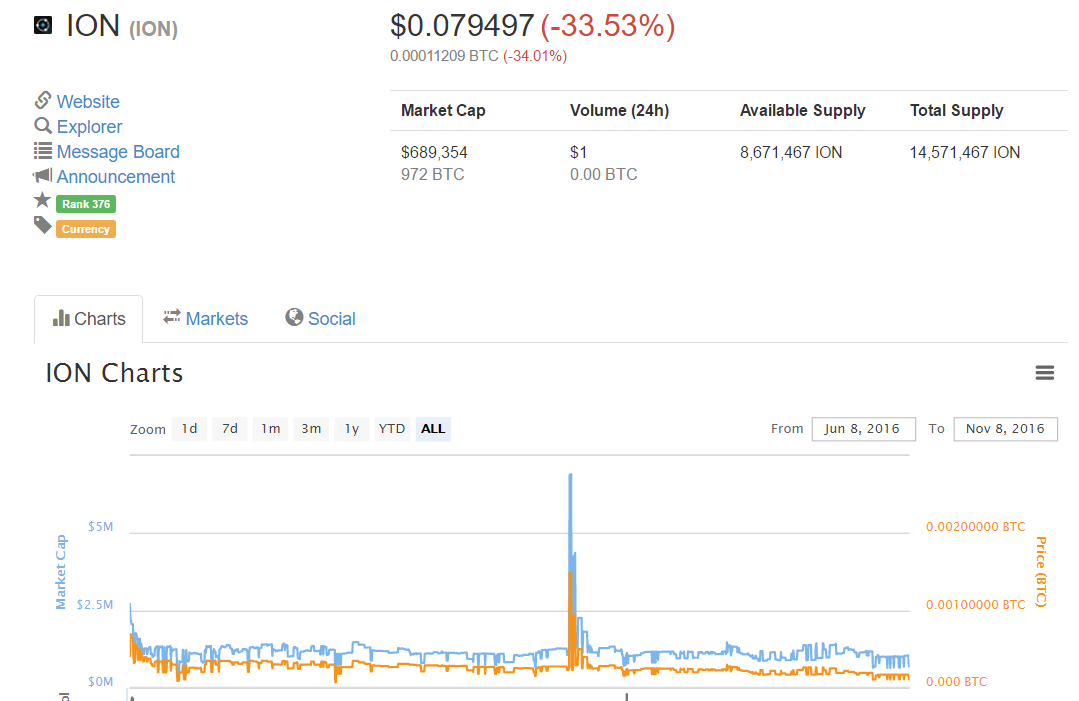Click the 0.00200000 BTC axis tick
The width and height of the screenshot is (1079, 701).
(x=975, y=527)
